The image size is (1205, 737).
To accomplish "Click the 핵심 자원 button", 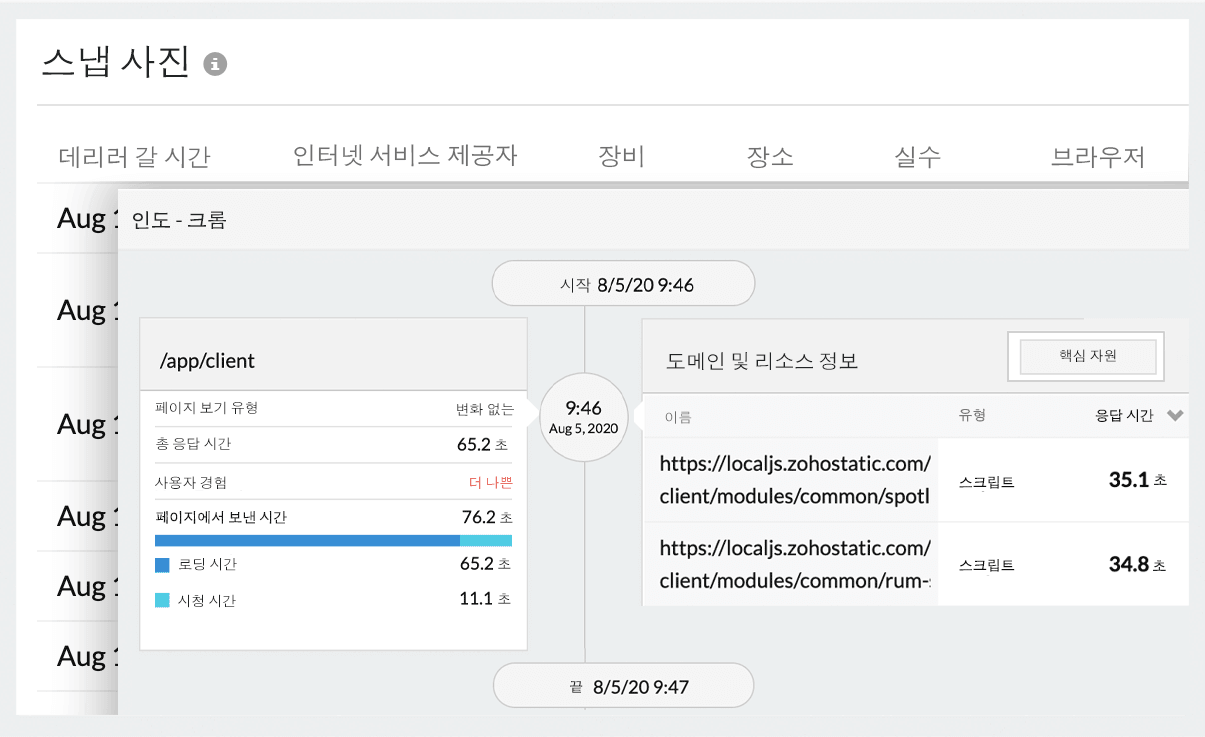I will pos(1085,356).
